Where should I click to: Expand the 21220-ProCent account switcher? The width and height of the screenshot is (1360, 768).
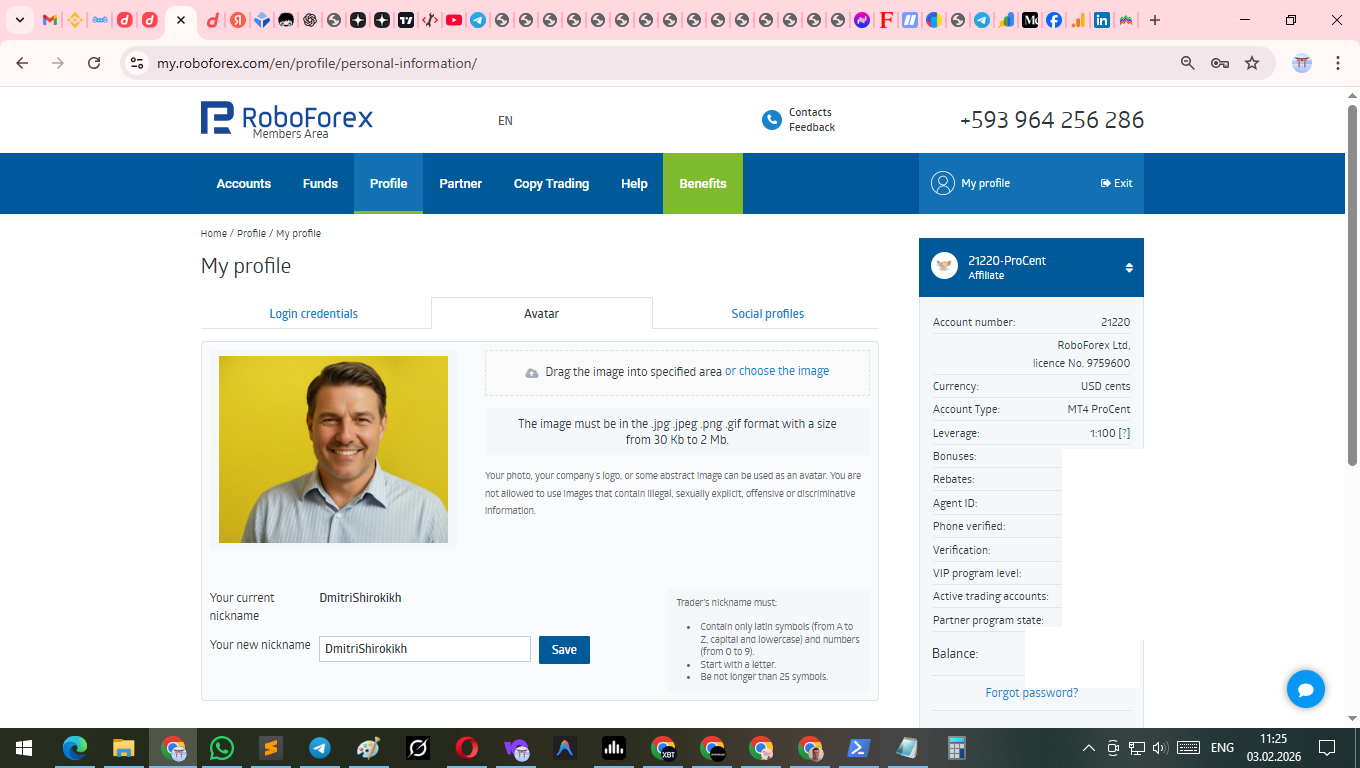[1128, 266]
